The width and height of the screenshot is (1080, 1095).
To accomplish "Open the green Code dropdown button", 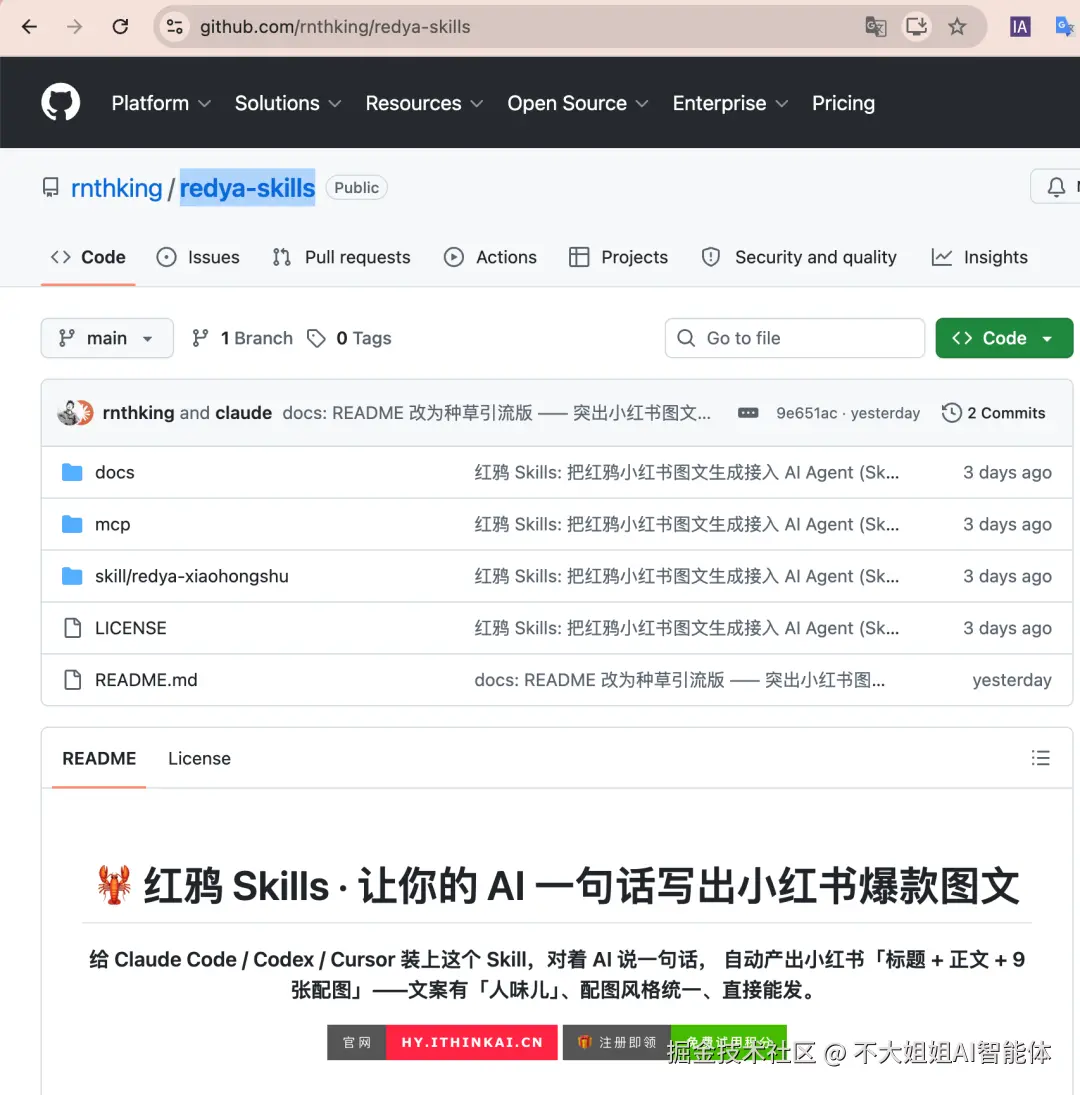I will point(1004,338).
